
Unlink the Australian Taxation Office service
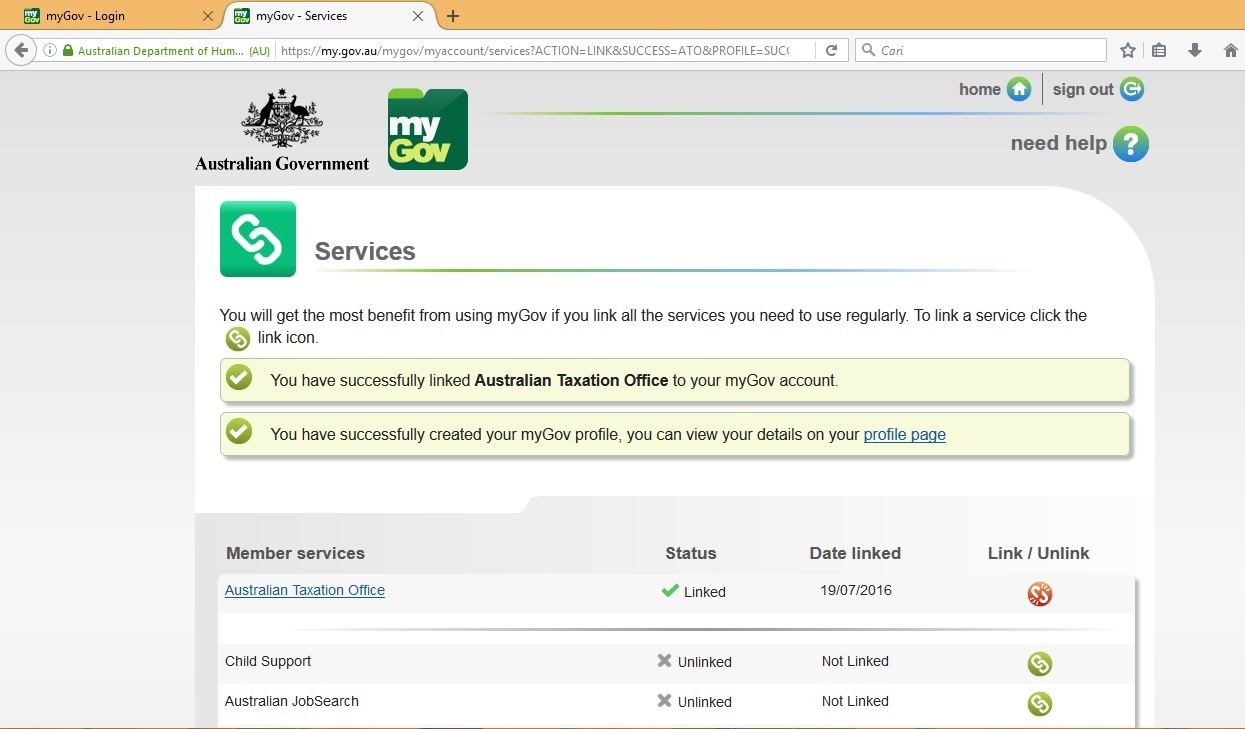point(1038,593)
